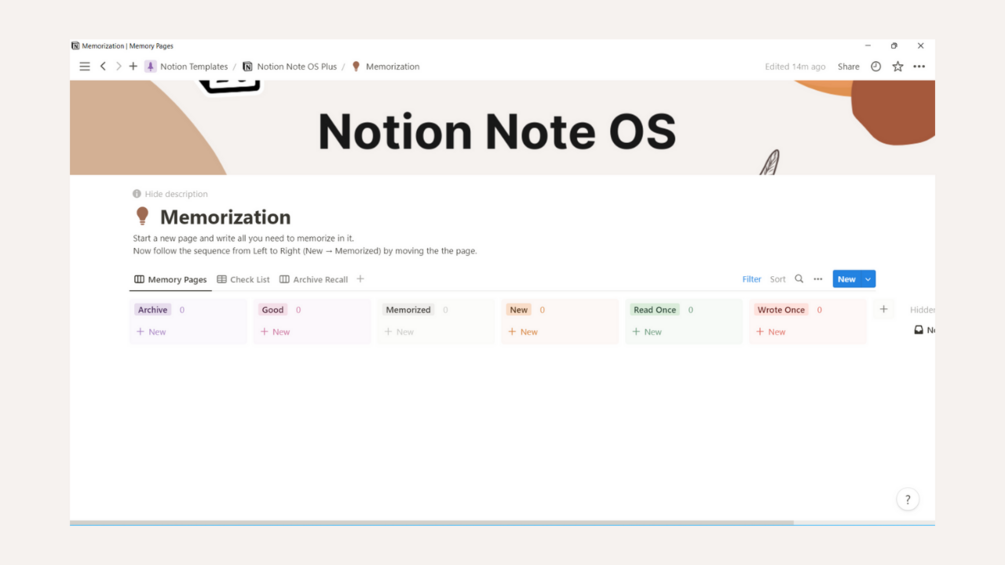Open the help question mark button
The width and height of the screenshot is (1005, 565).
tap(908, 500)
